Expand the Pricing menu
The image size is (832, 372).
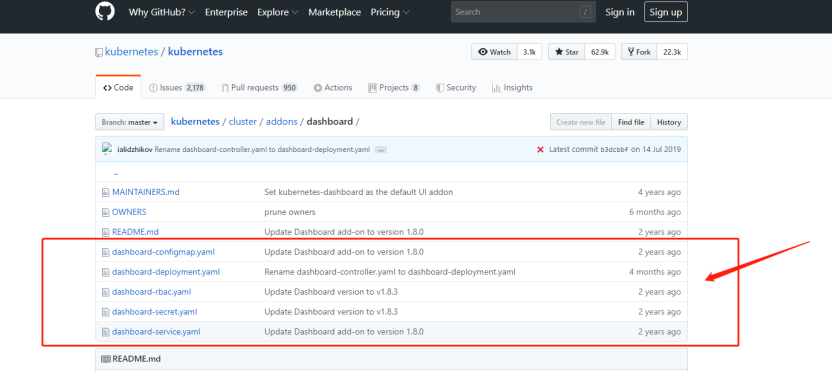click(x=390, y=12)
